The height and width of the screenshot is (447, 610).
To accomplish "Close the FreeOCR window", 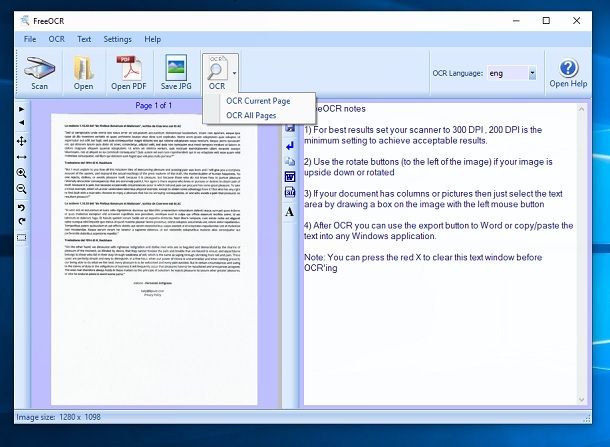I will click(577, 21).
